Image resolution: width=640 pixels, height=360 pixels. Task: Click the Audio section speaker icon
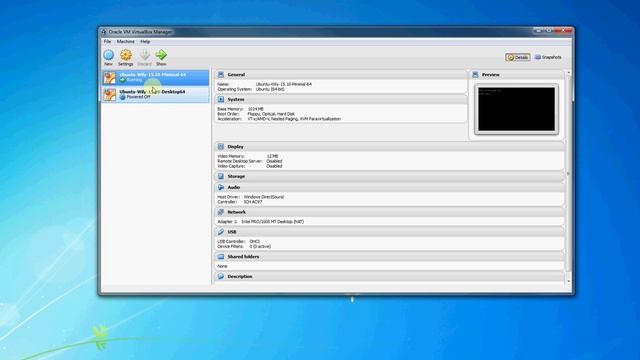221,187
